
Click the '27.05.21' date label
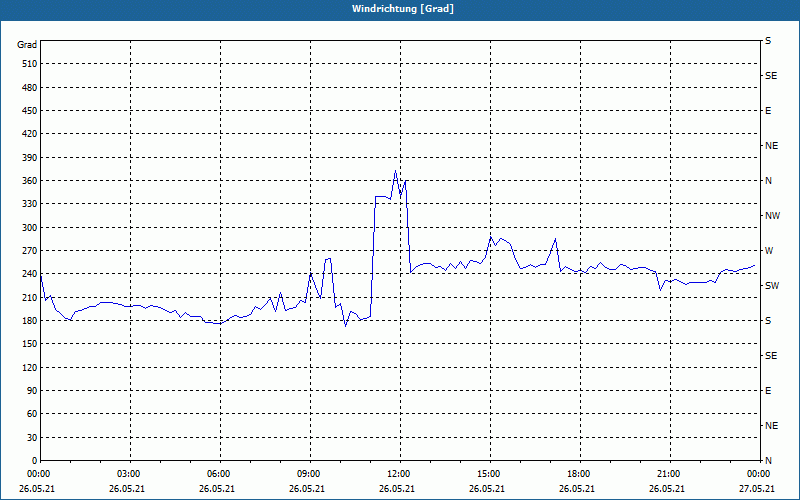[x=759, y=489]
